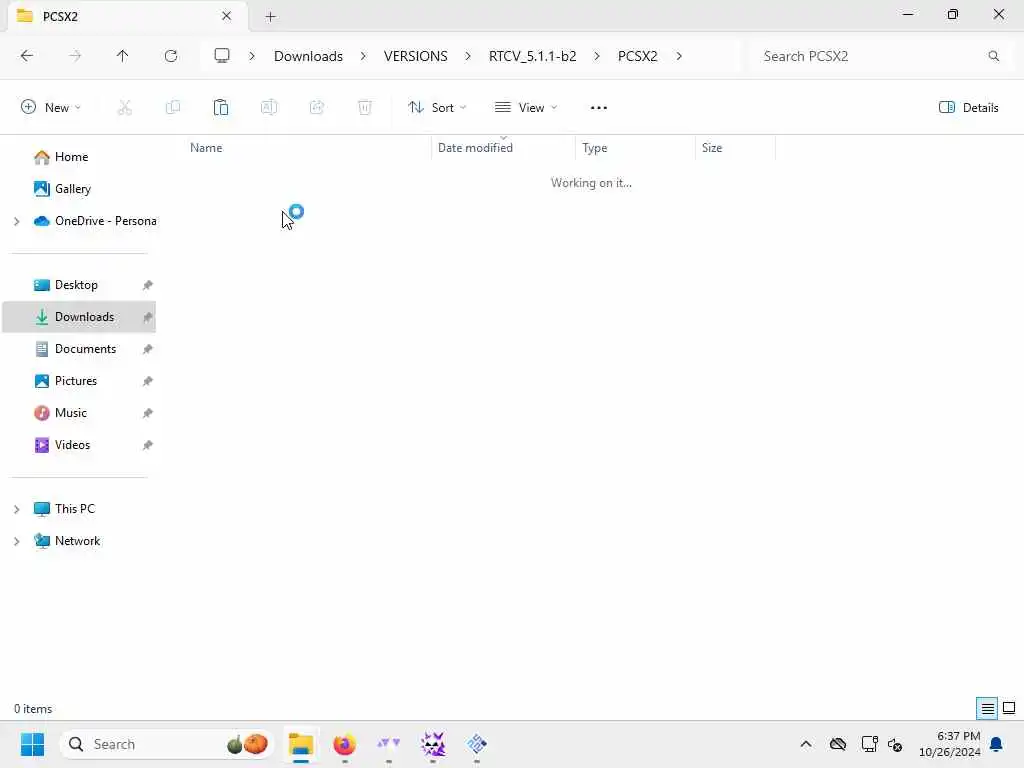The image size is (1024, 768).
Task: Open a new tab with plus button
Action: click(x=270, y=16)
